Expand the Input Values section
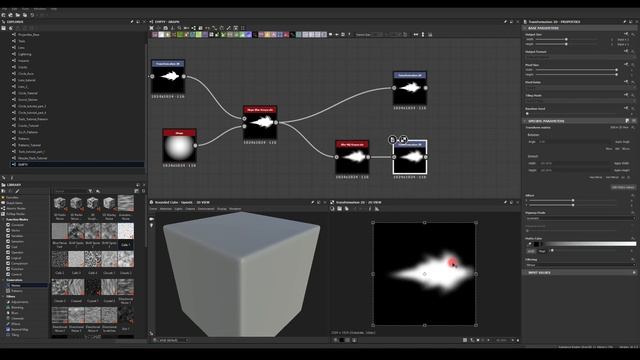The image size is (640, 360). 634,272
